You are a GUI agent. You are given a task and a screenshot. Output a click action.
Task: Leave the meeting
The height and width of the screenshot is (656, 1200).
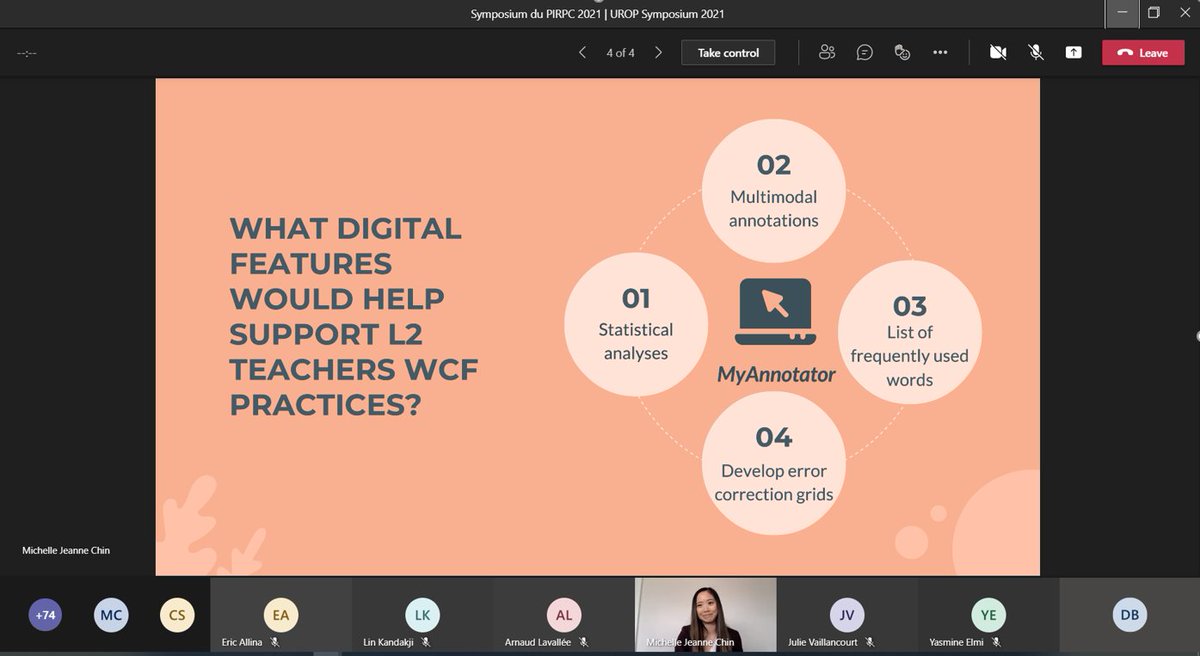pyautogui.click(x=1142, y=53)
